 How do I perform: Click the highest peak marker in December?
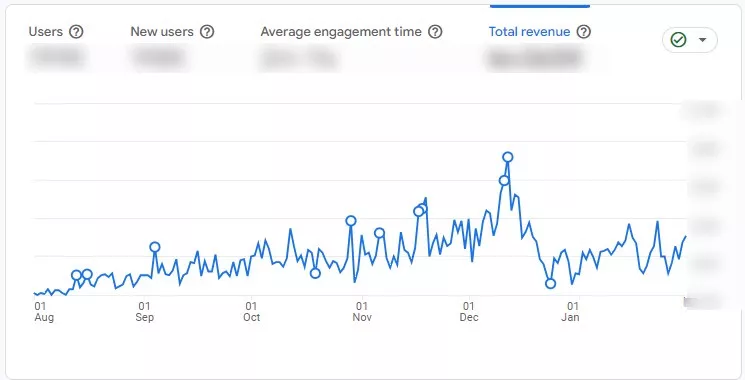point(507,157)
